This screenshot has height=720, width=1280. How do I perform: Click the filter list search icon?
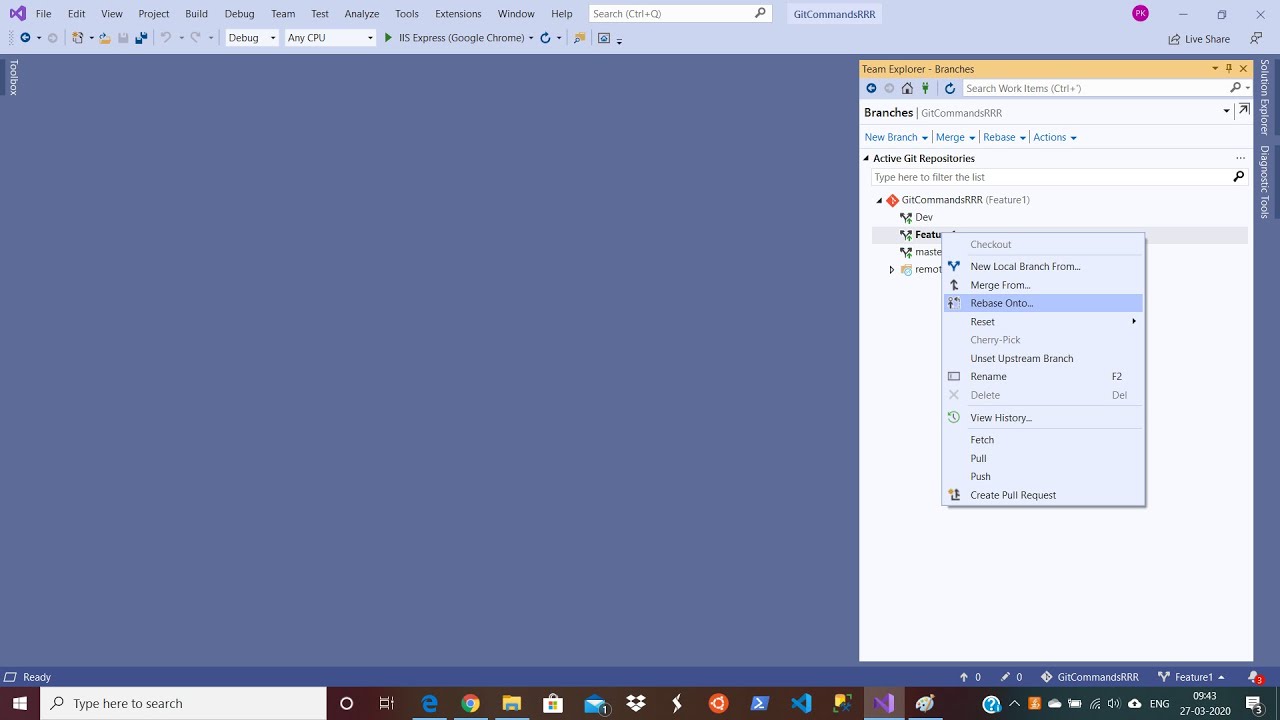[x=1238, y=177]
